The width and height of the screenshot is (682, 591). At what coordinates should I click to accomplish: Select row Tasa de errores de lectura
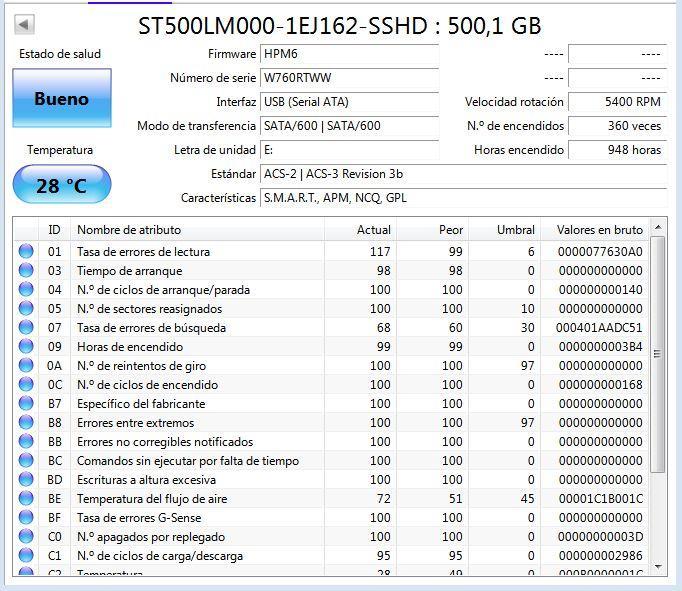pyautogui.click(x=331, y=251)
